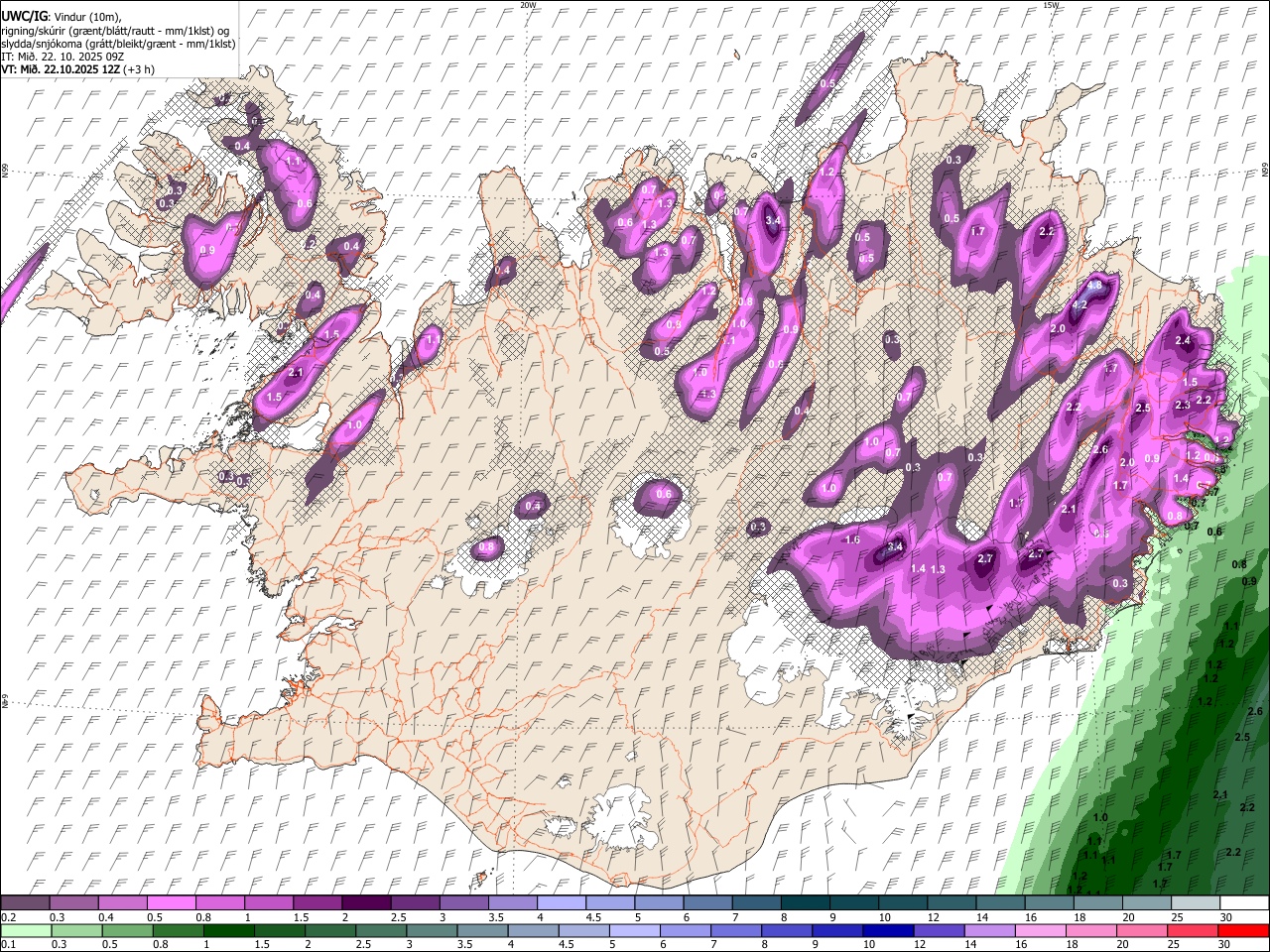The width and height of the screenshot is (1270, 952).
Task: Click the 'rigning/skúrir' legend description line
Action: [x=115, y=31]
